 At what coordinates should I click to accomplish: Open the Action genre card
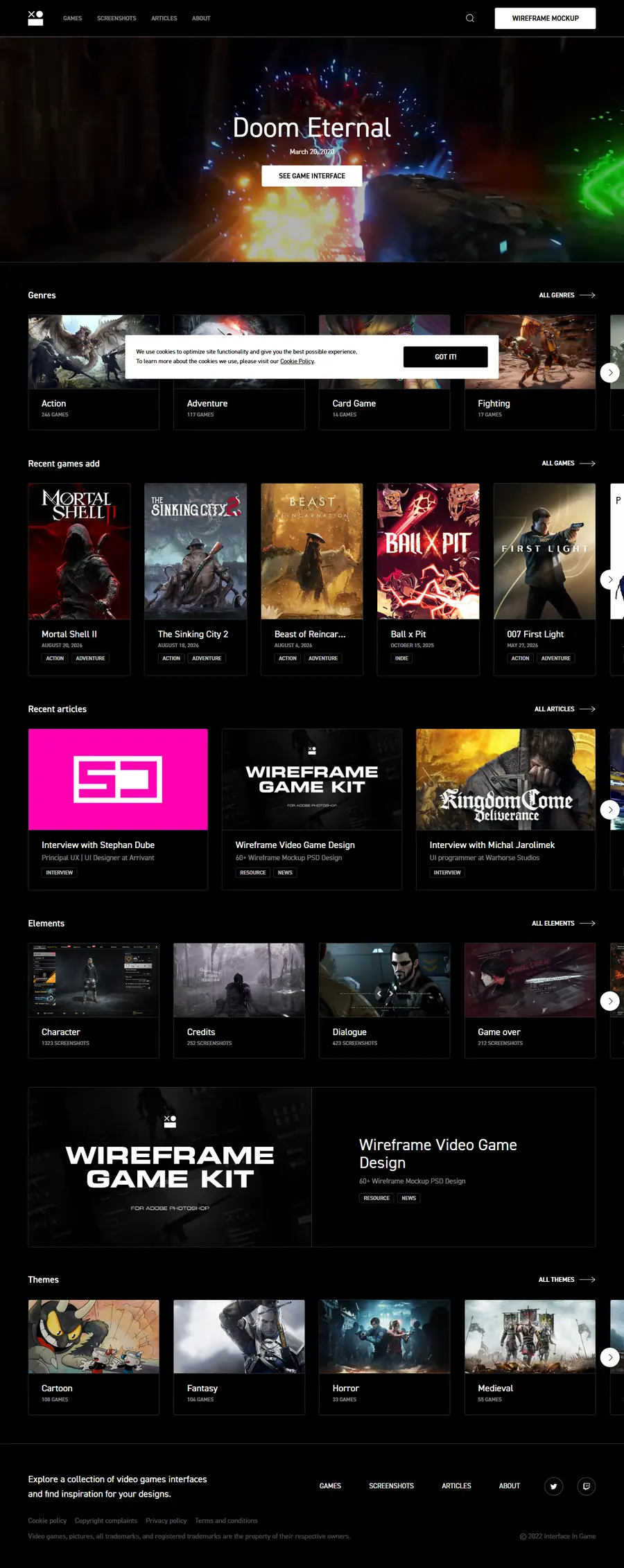pyautogui.click(x=94, y=373)
